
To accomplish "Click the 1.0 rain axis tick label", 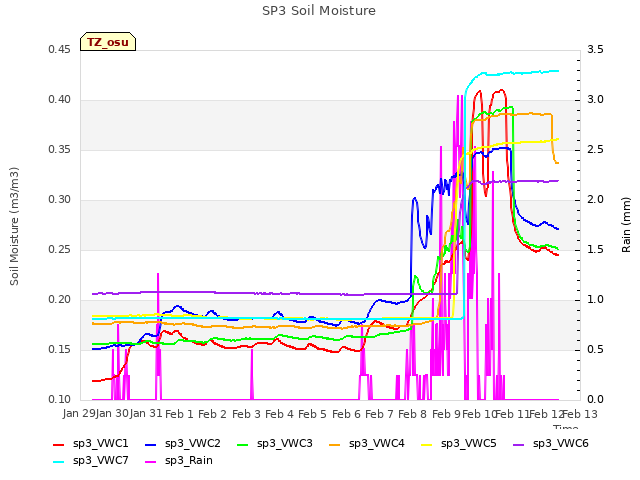I will pyautogui.click(x=595, y=300).
